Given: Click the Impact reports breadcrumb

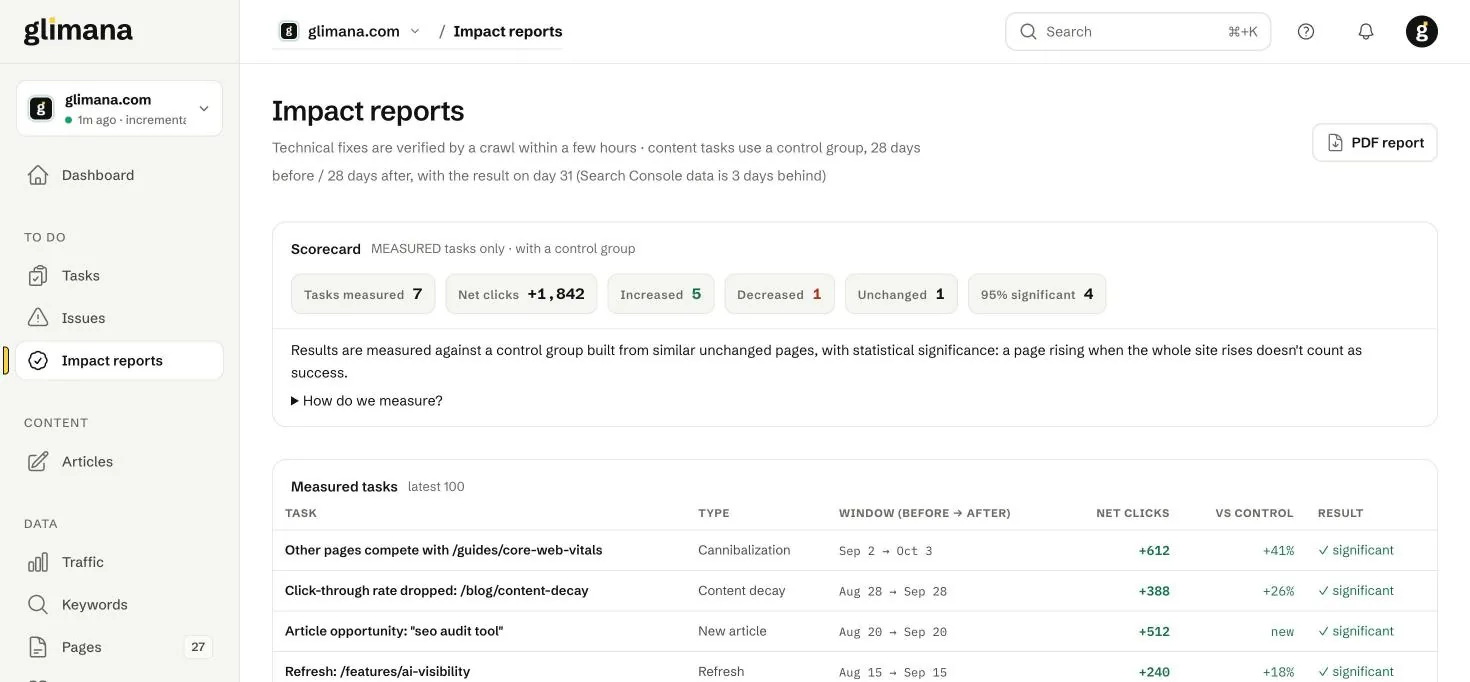Looking at the screenshot, I should pyautogui.click(x=508, y=31).
